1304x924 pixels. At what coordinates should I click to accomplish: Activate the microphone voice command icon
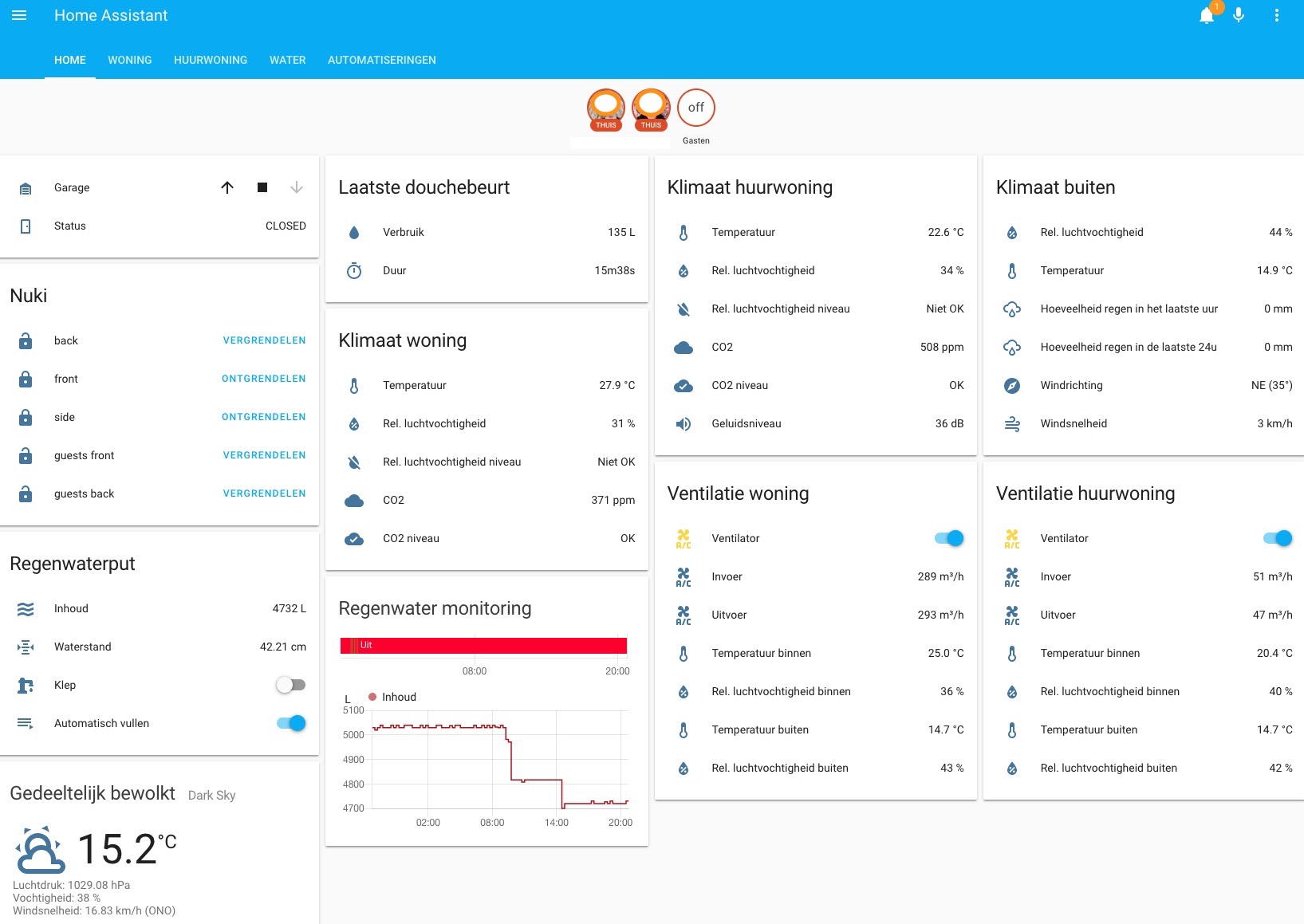pos(1239,16)
